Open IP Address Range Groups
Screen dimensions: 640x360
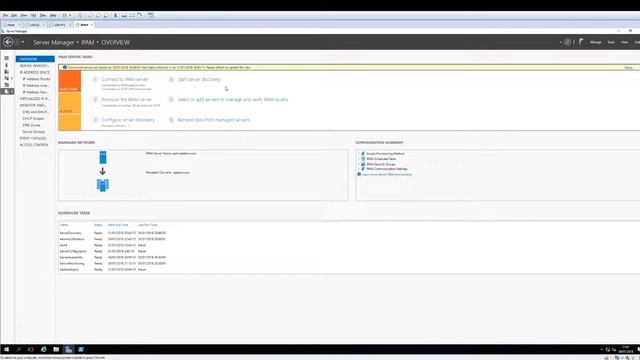pyautogui.click(x=36, y=92)
